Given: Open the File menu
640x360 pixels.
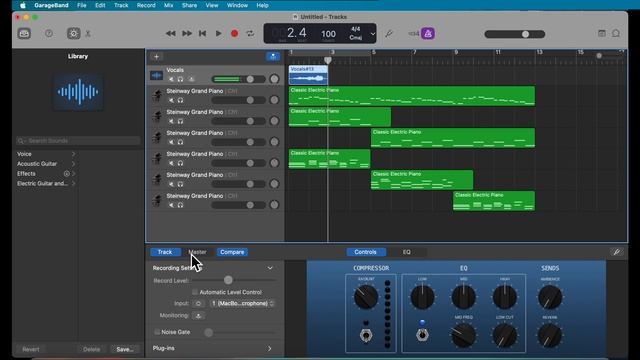Looking at the screenshot, I should [x=82, y=5].
